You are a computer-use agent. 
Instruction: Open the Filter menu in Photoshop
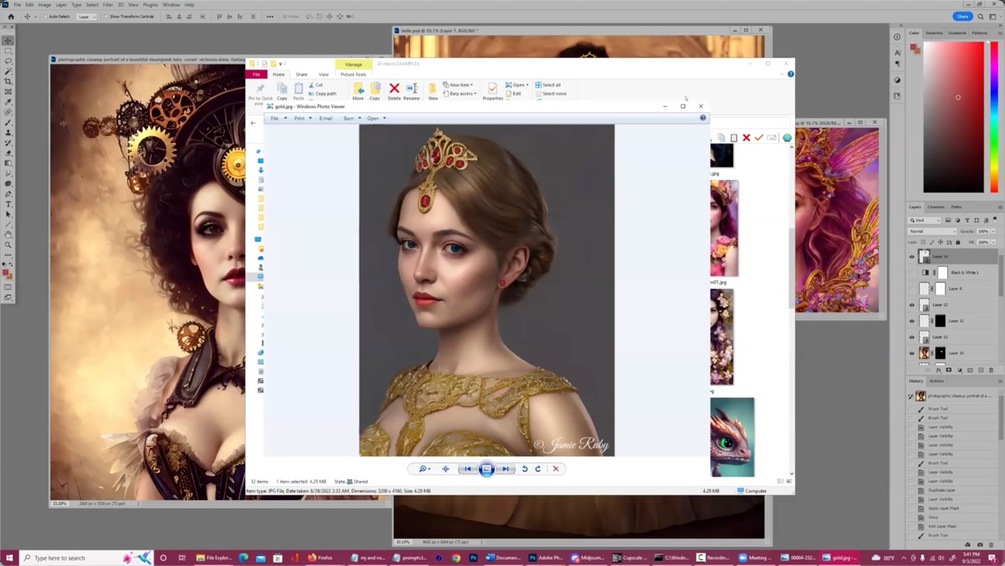pos(109,4)
